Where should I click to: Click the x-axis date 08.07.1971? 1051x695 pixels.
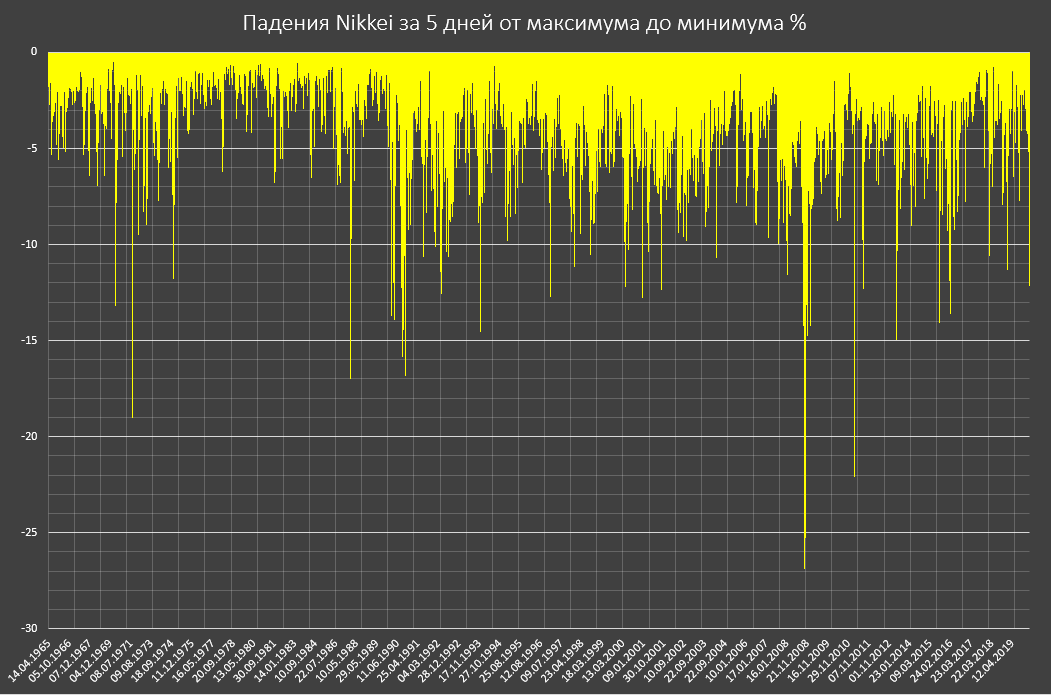(111, 661)
